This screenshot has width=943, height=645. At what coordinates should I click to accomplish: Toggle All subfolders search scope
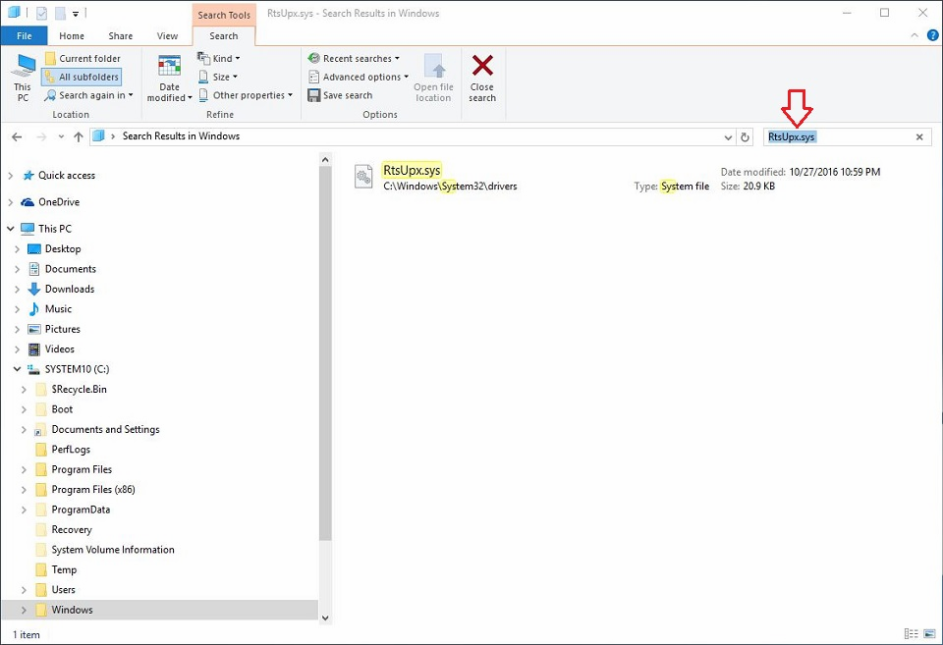click(82, 77)
